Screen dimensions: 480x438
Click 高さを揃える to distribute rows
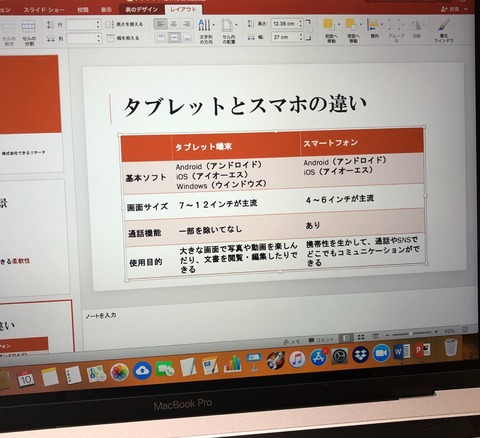coord(124,24)
